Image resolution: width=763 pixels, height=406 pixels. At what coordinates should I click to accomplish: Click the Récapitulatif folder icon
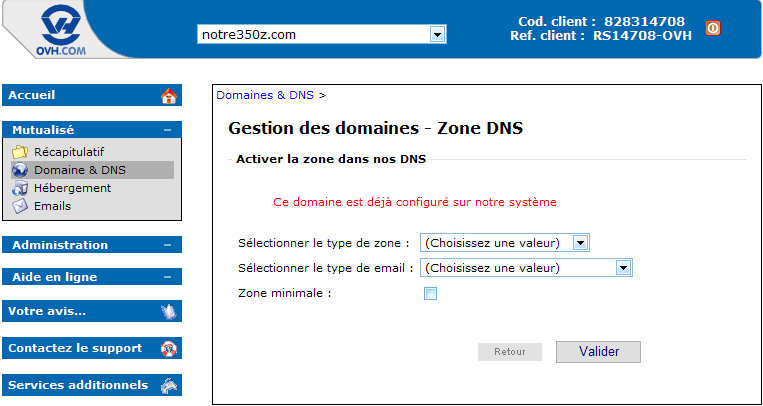[20, 152]
